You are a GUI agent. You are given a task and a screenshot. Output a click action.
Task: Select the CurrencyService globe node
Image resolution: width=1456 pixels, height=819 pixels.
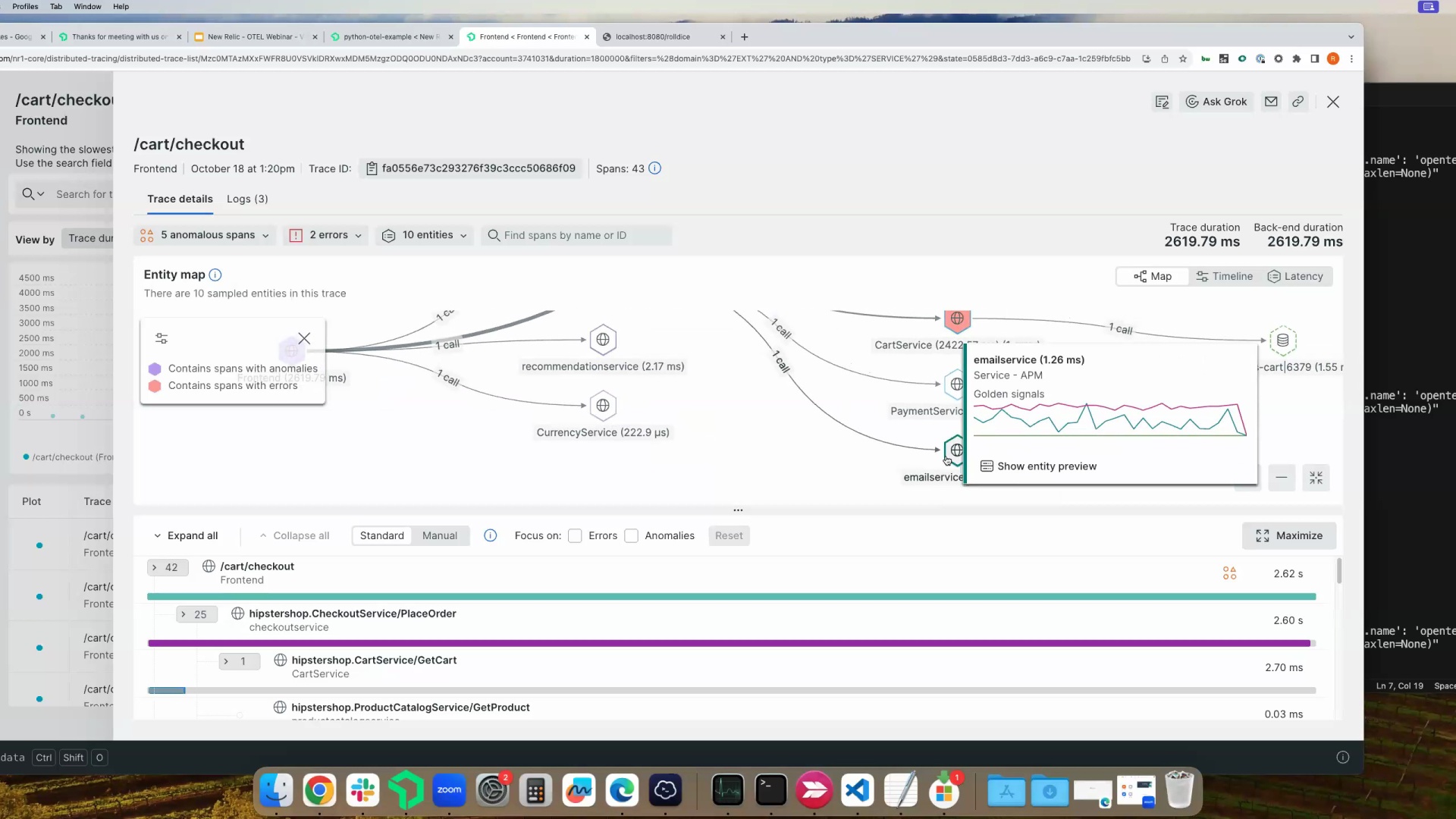coord(603,406)
